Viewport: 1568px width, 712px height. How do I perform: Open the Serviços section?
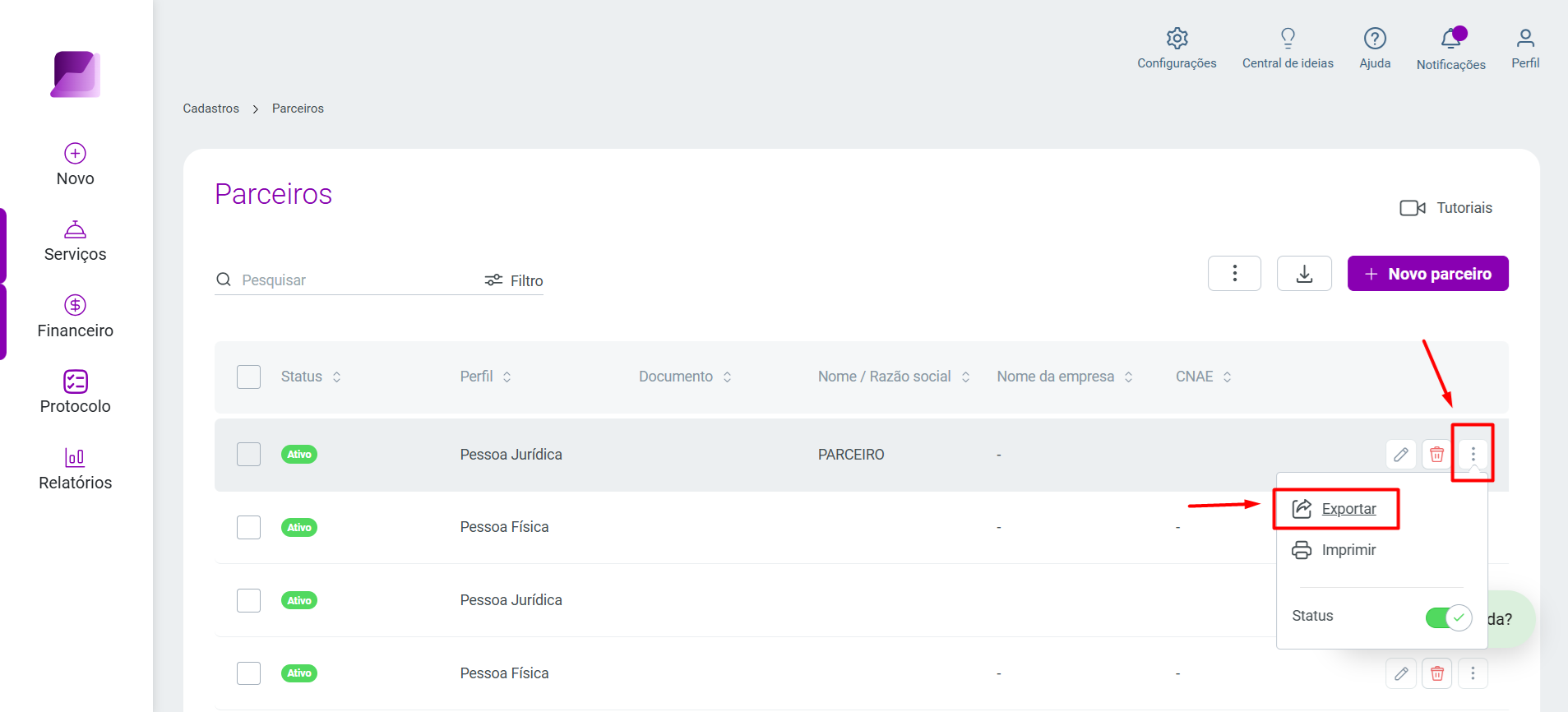tap(76, 241)
